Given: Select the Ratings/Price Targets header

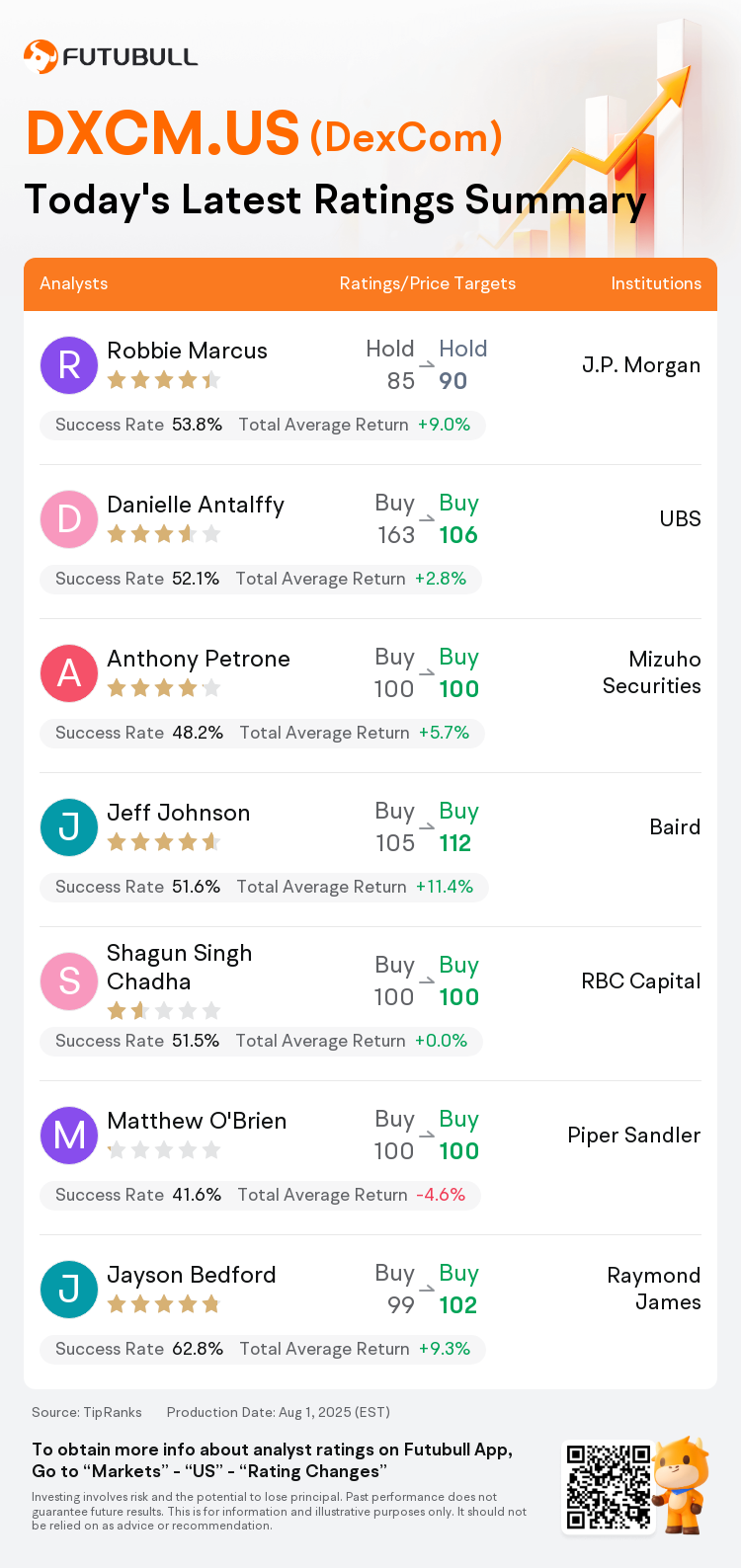Looking at the screenshot, I should point(428,283).
